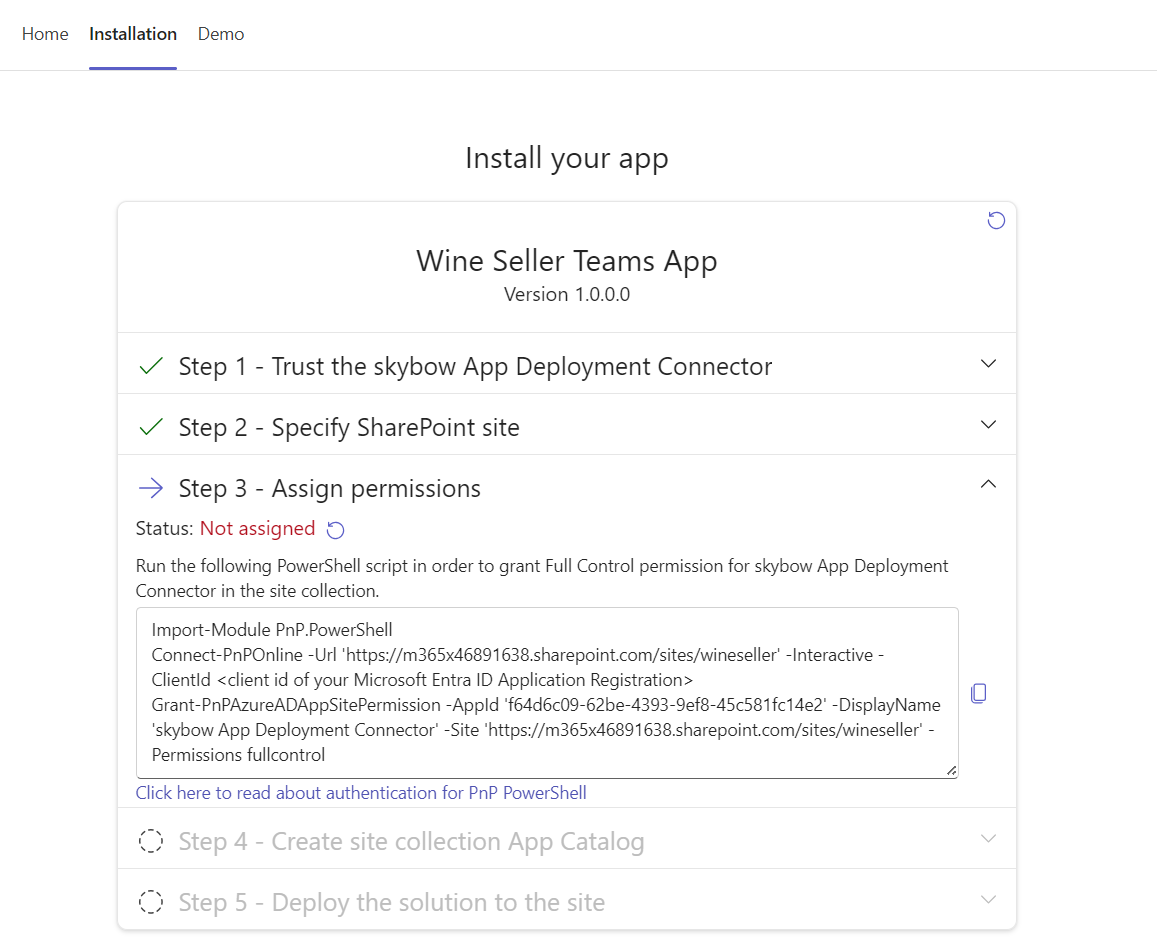Expand Step 1 using its chevron
Screen dimensions: 1157x946
988,364
